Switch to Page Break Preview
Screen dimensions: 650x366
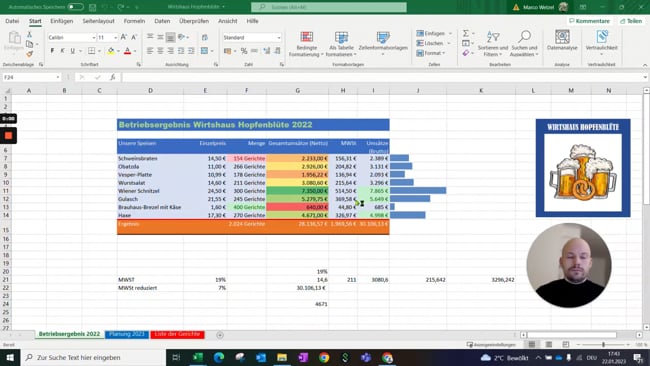[566, 344]
